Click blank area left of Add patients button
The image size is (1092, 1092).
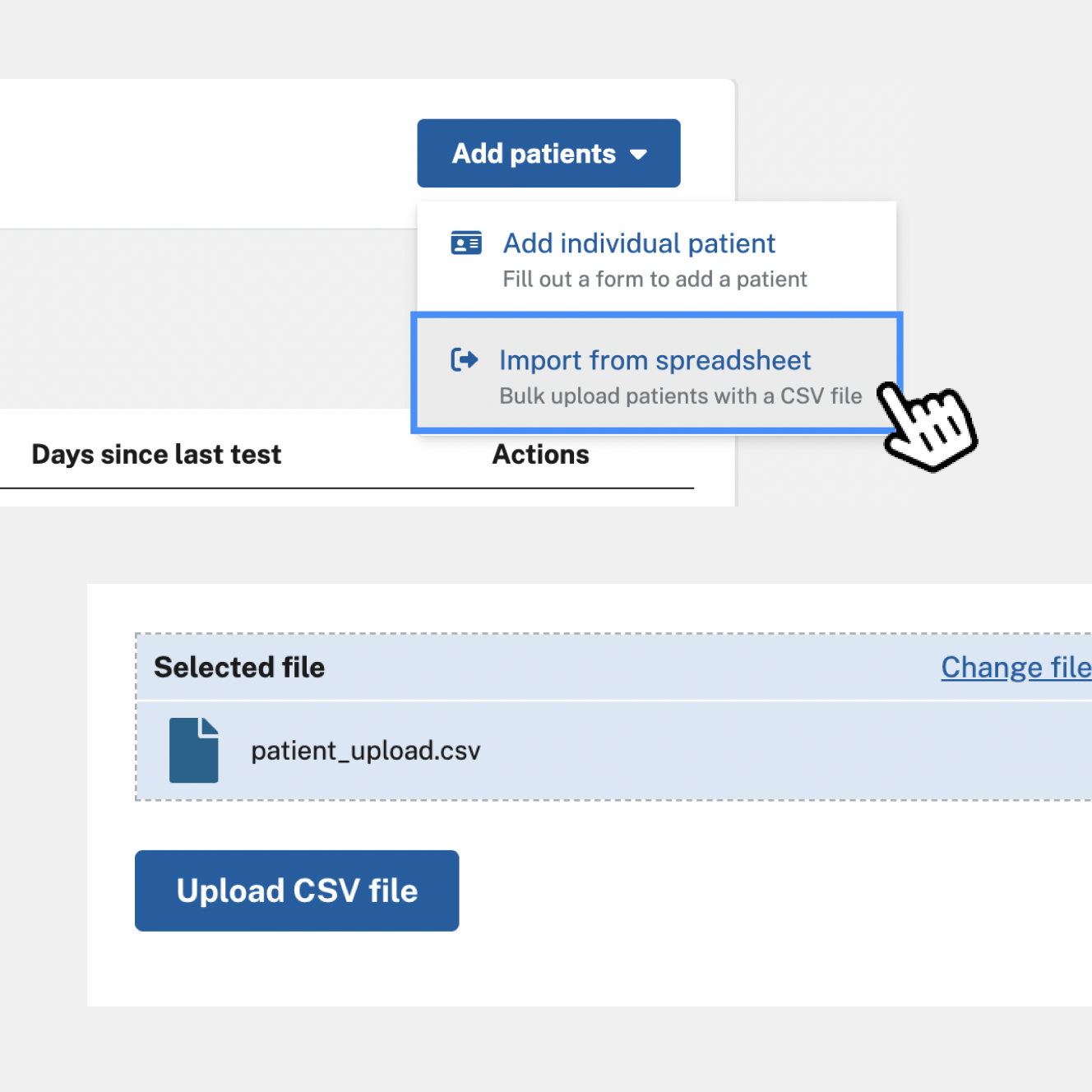click(x=206, y=154)
